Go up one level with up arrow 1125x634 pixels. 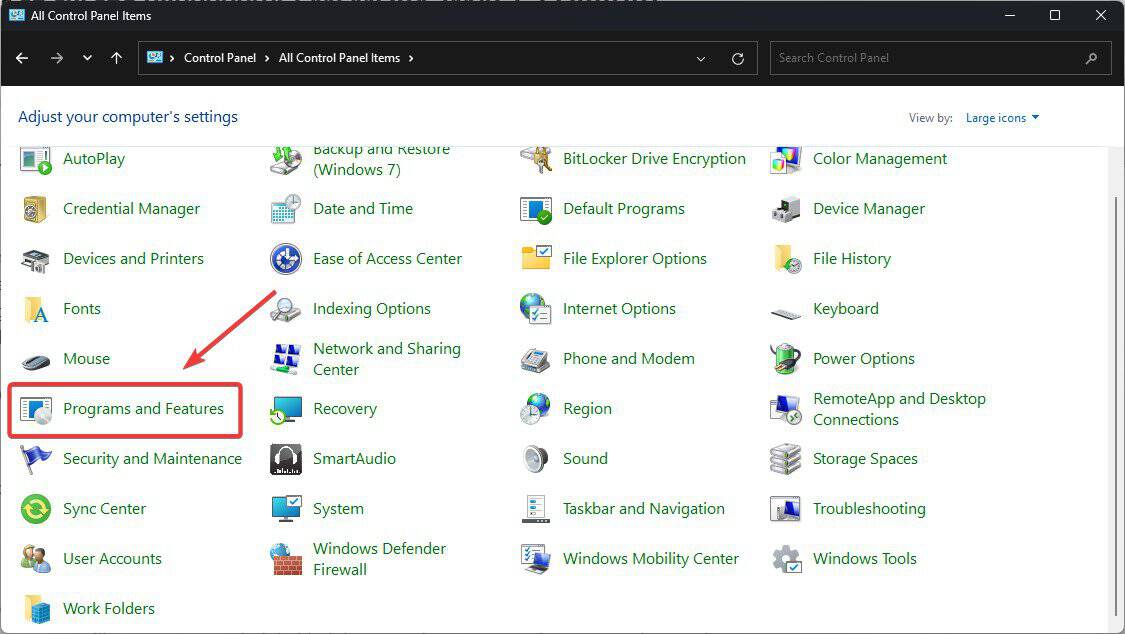(x=116, y=58)
